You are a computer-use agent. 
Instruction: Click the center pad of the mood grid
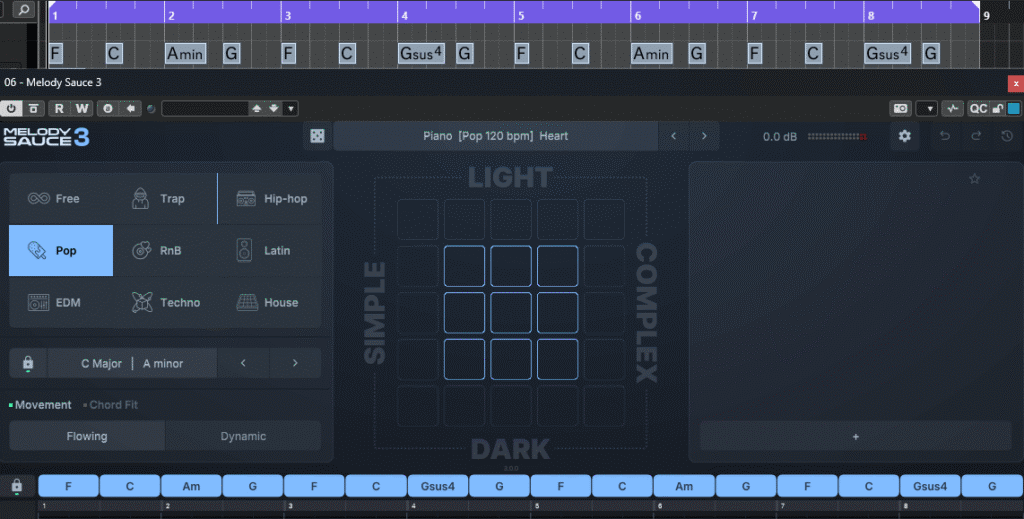pos(511,312)
